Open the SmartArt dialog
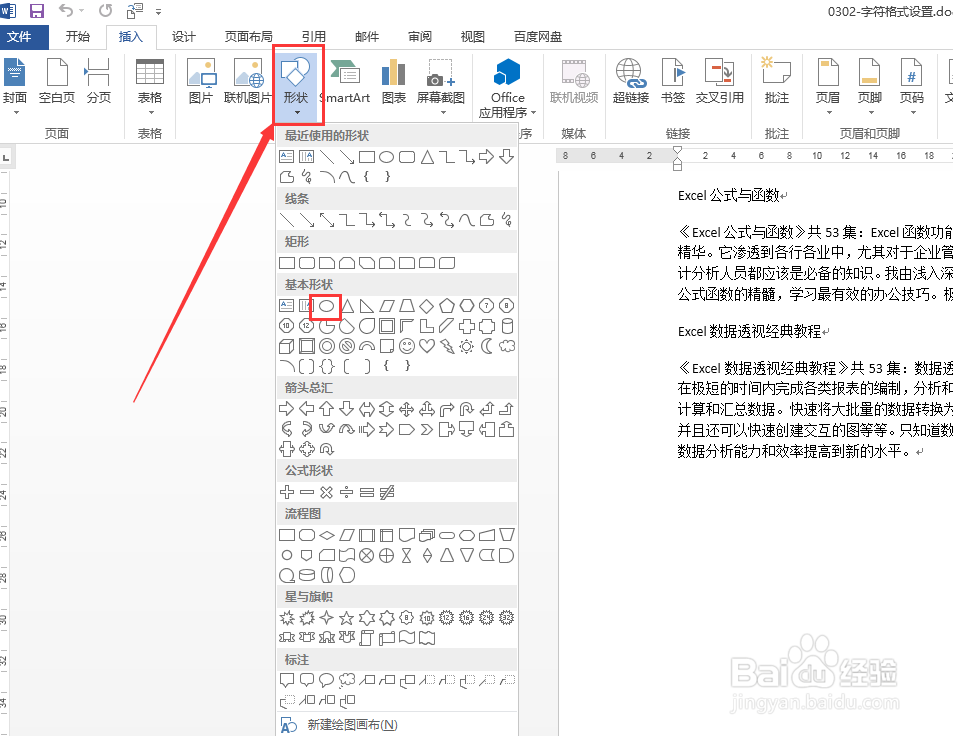Viewport: 953px width, 736px height. click(345, 82)
